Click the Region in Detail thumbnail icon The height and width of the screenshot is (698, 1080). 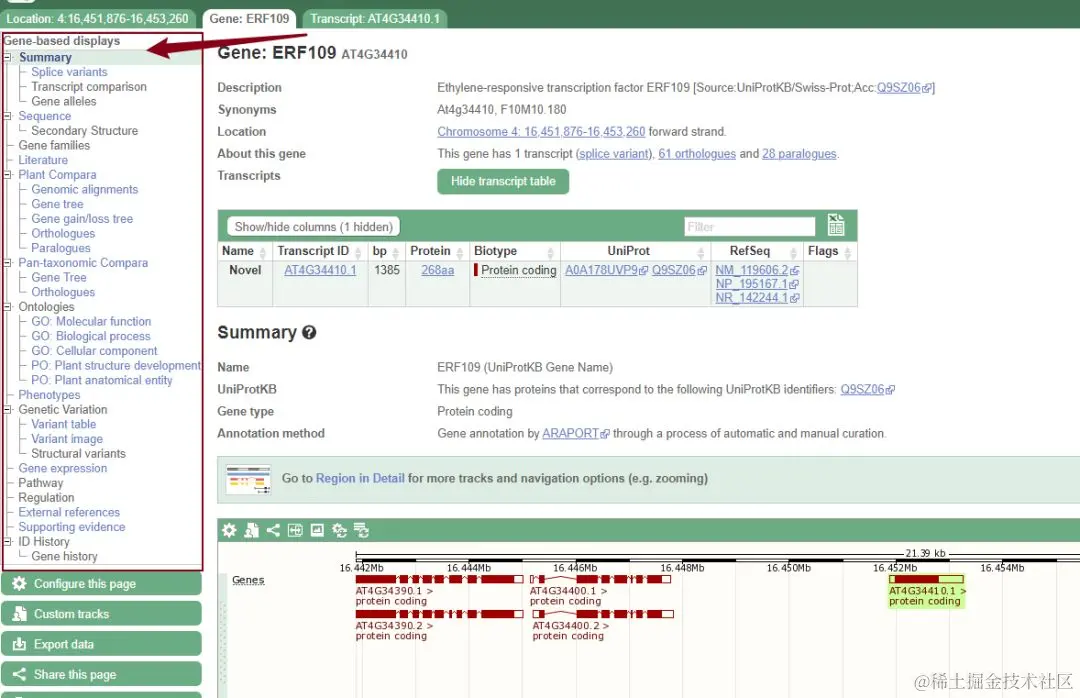[248, 480]
